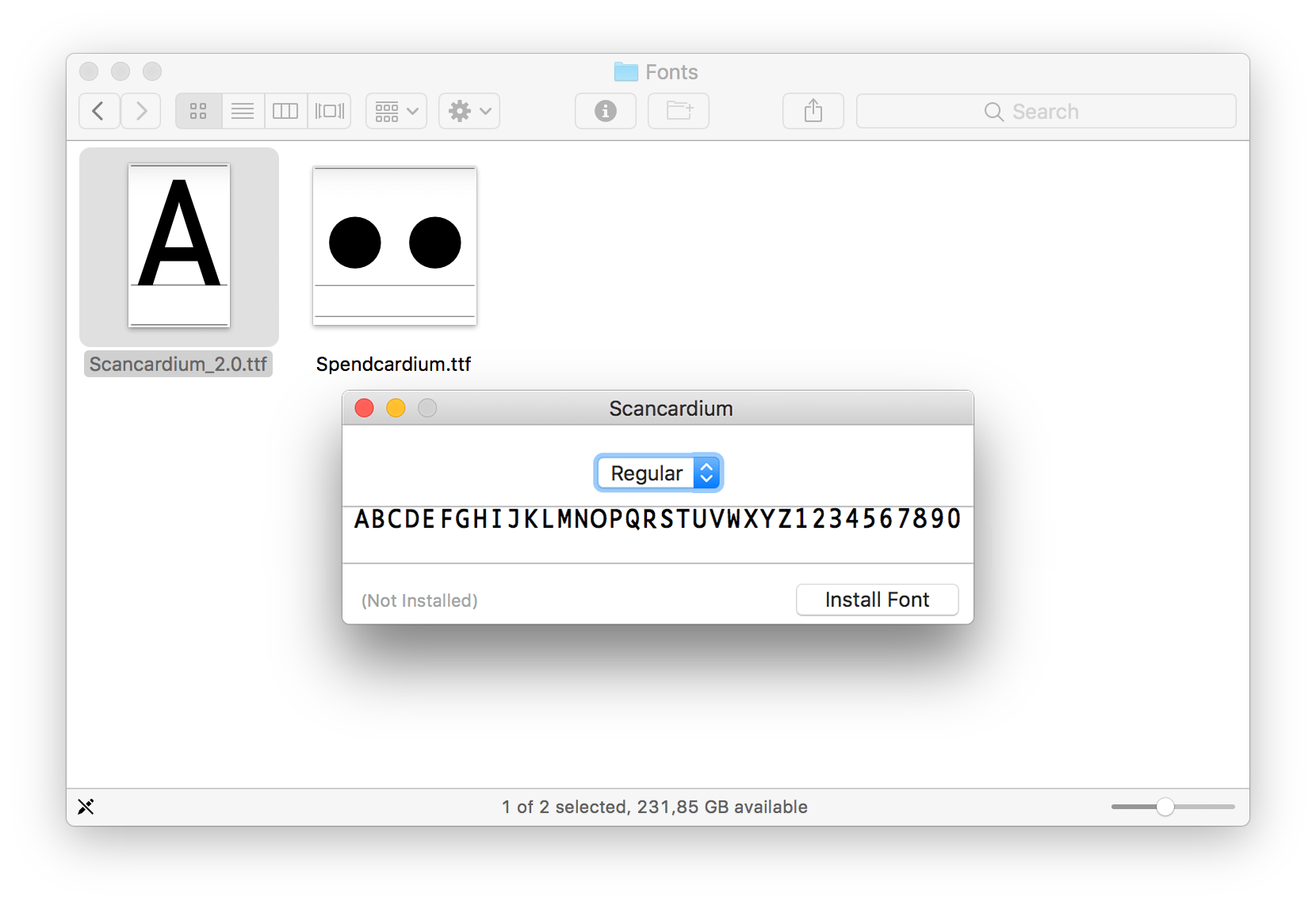The image size is (1316, 905).
Task: Click the Install Font button
Action: coord(877,600)
